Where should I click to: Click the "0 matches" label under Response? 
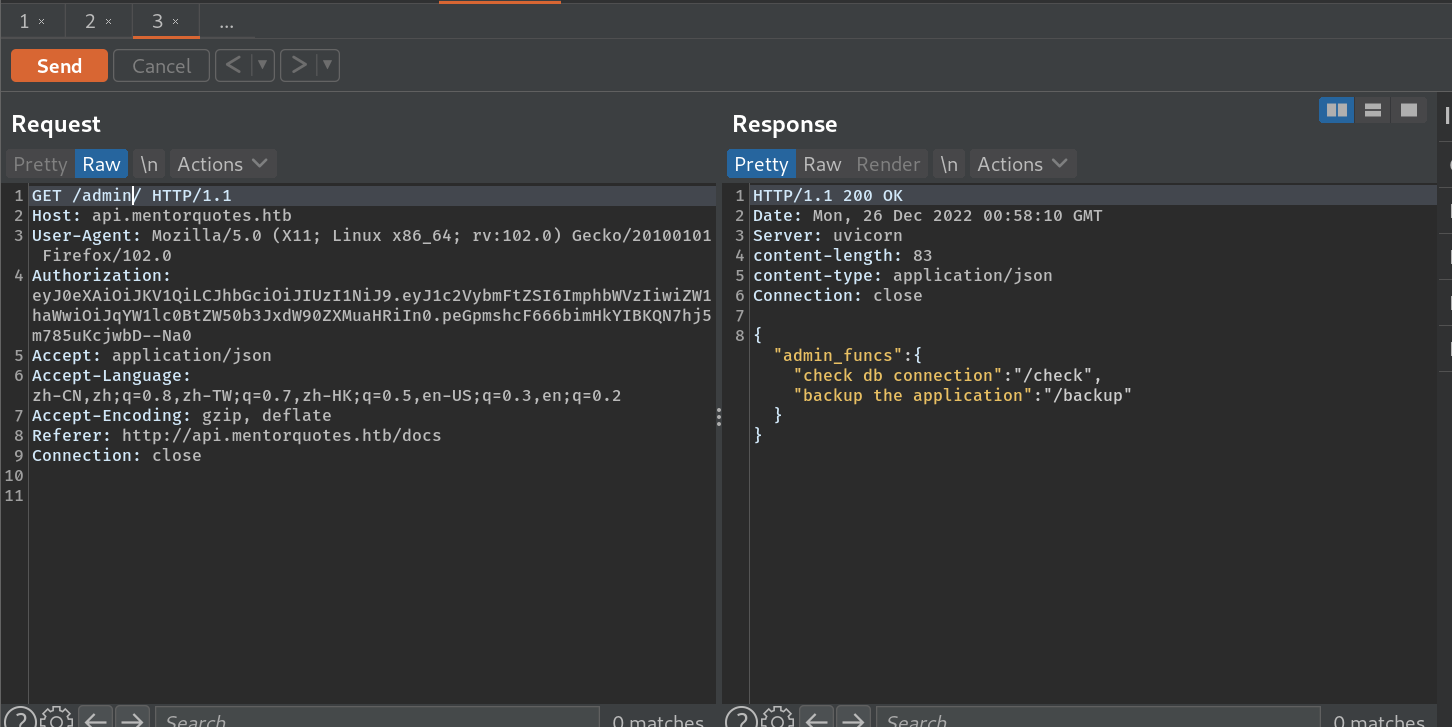point(1379,720)
